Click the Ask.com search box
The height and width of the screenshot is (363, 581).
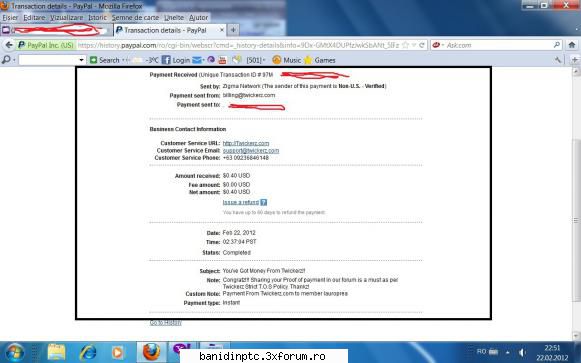pyautogui.click(x=498, y=45)
